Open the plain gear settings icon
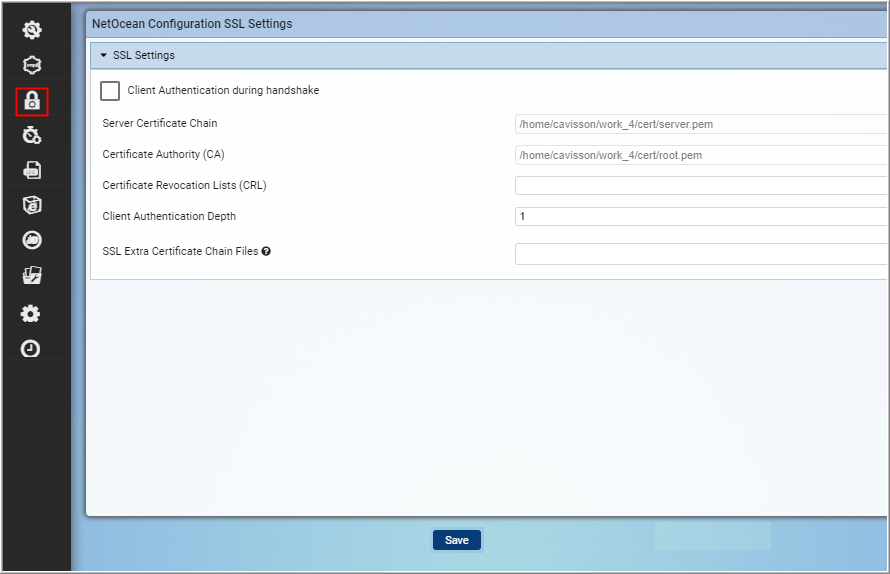890x574 pixels. tap(31, 314)
